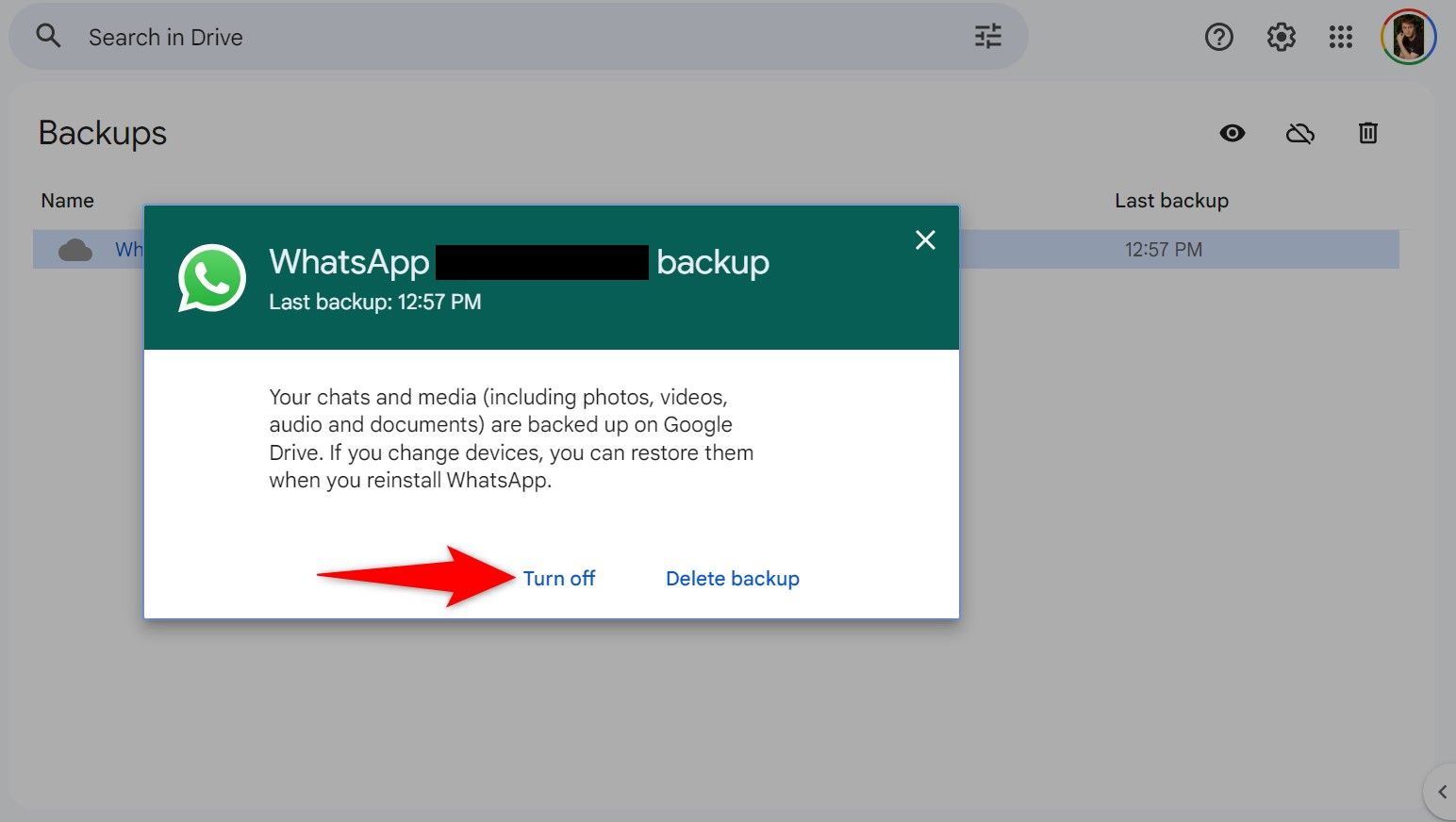The height and width of the screenshot is (822, 1456).
Task: Open the Google apps grid
Action: (x=1340, y=37)
